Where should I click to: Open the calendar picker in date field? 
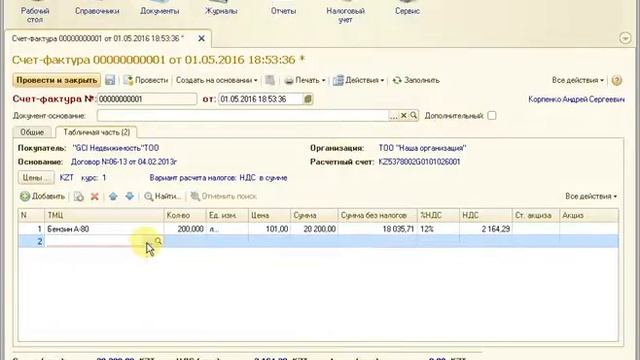click(308, 99)
